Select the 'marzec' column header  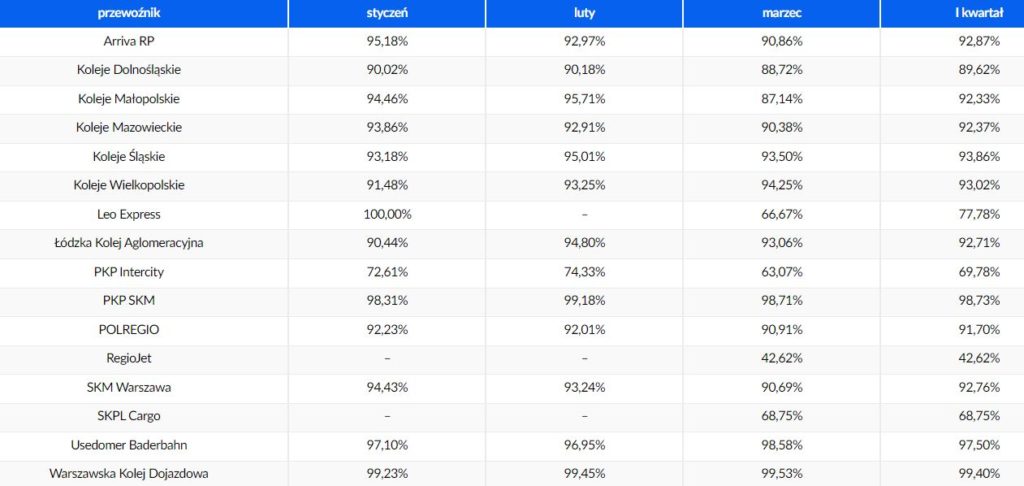click(x=782, y=13)
